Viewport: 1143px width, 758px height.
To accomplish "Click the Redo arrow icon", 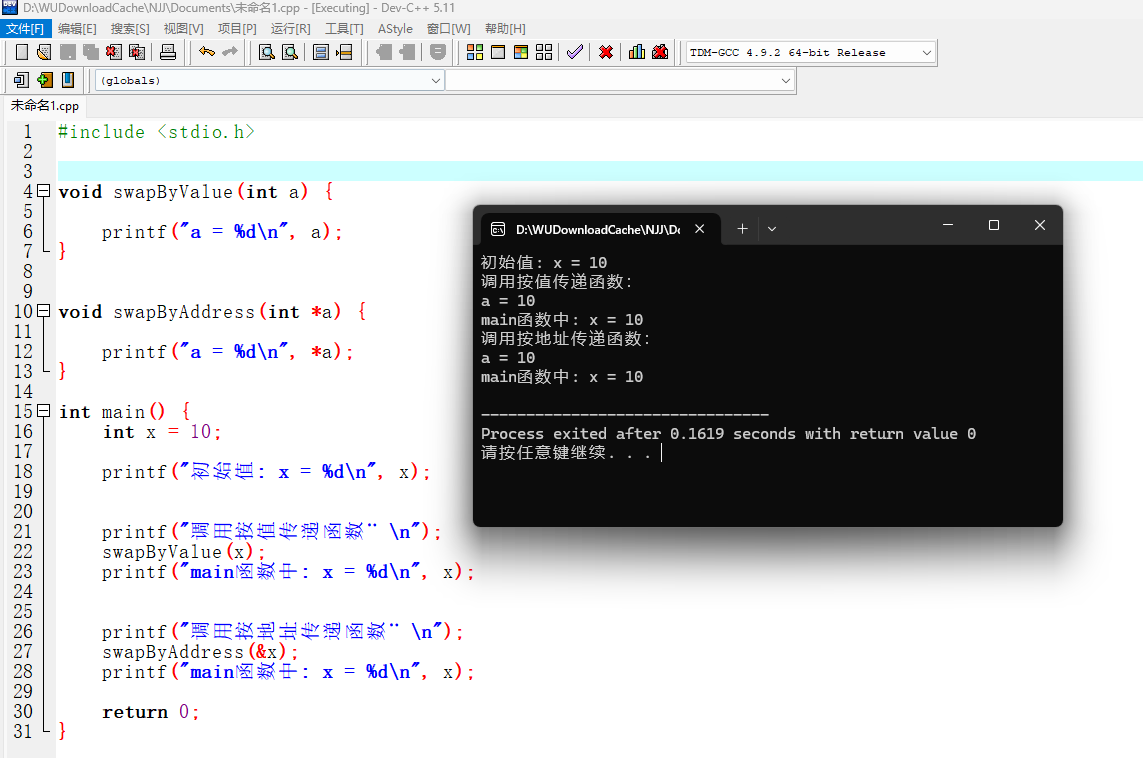I will [230, 52].
